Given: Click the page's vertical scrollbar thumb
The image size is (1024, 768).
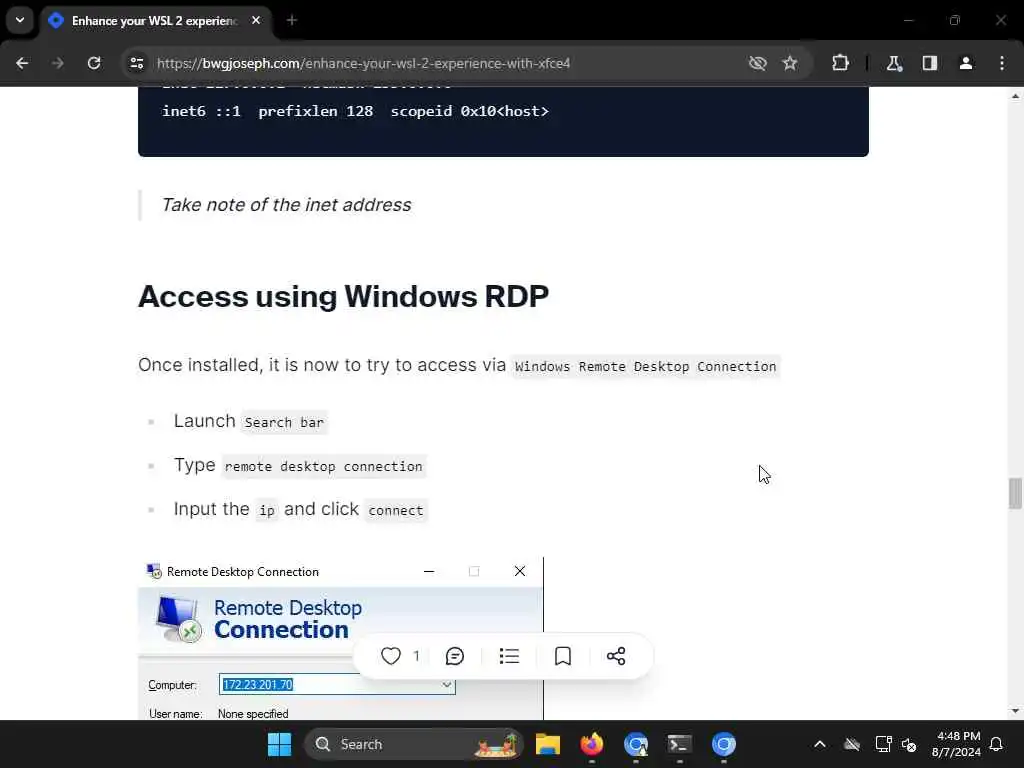Looking at the screenshot, I should pos(1015,493).
